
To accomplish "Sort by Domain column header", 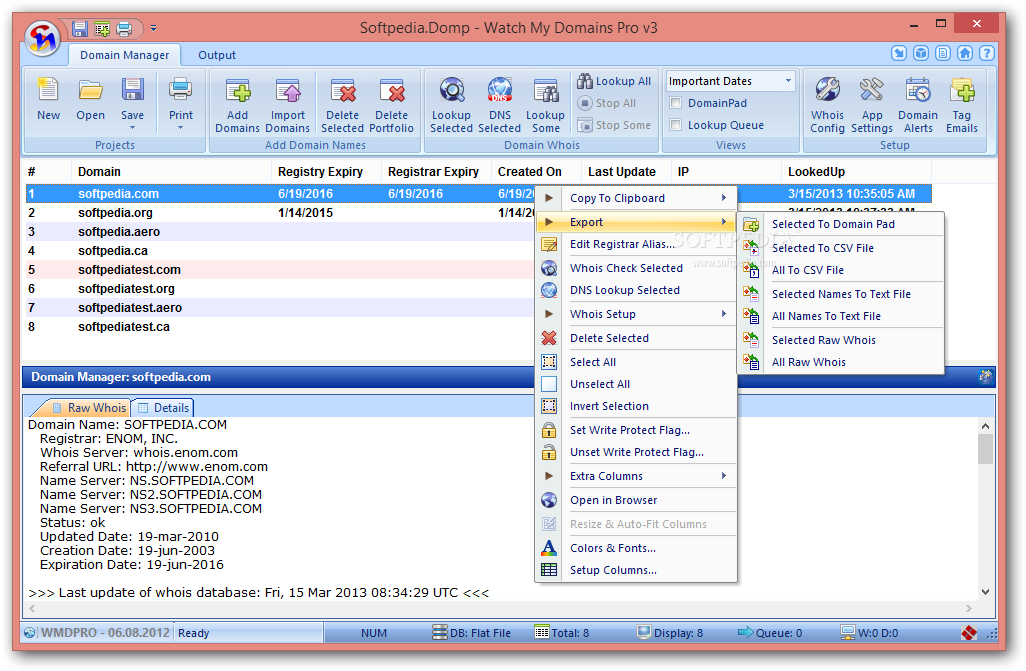I will (171, 172).
